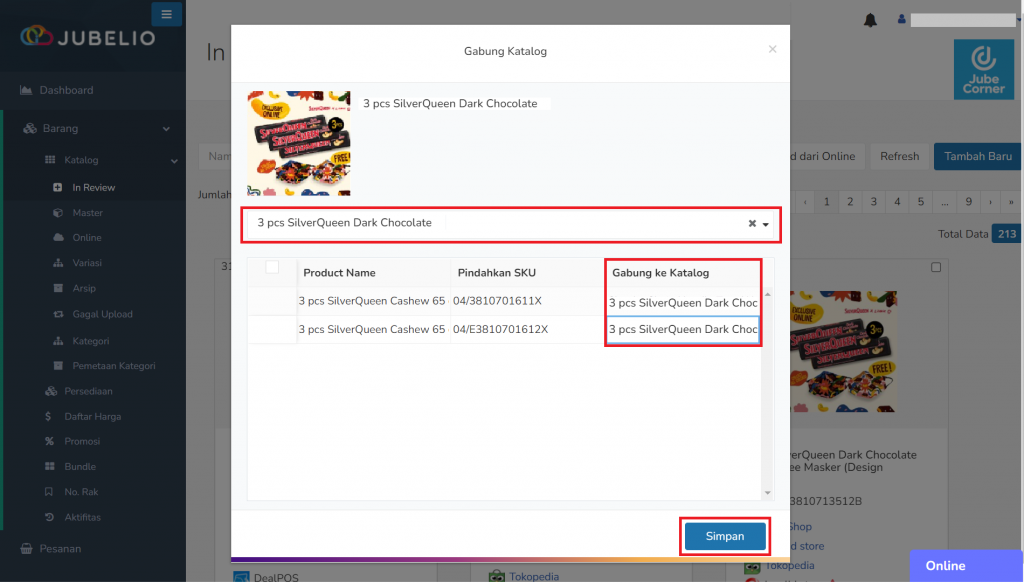Tick the select-all checkbox in table header
This screenshot has height=583, width=1024.
click(272, 267)
